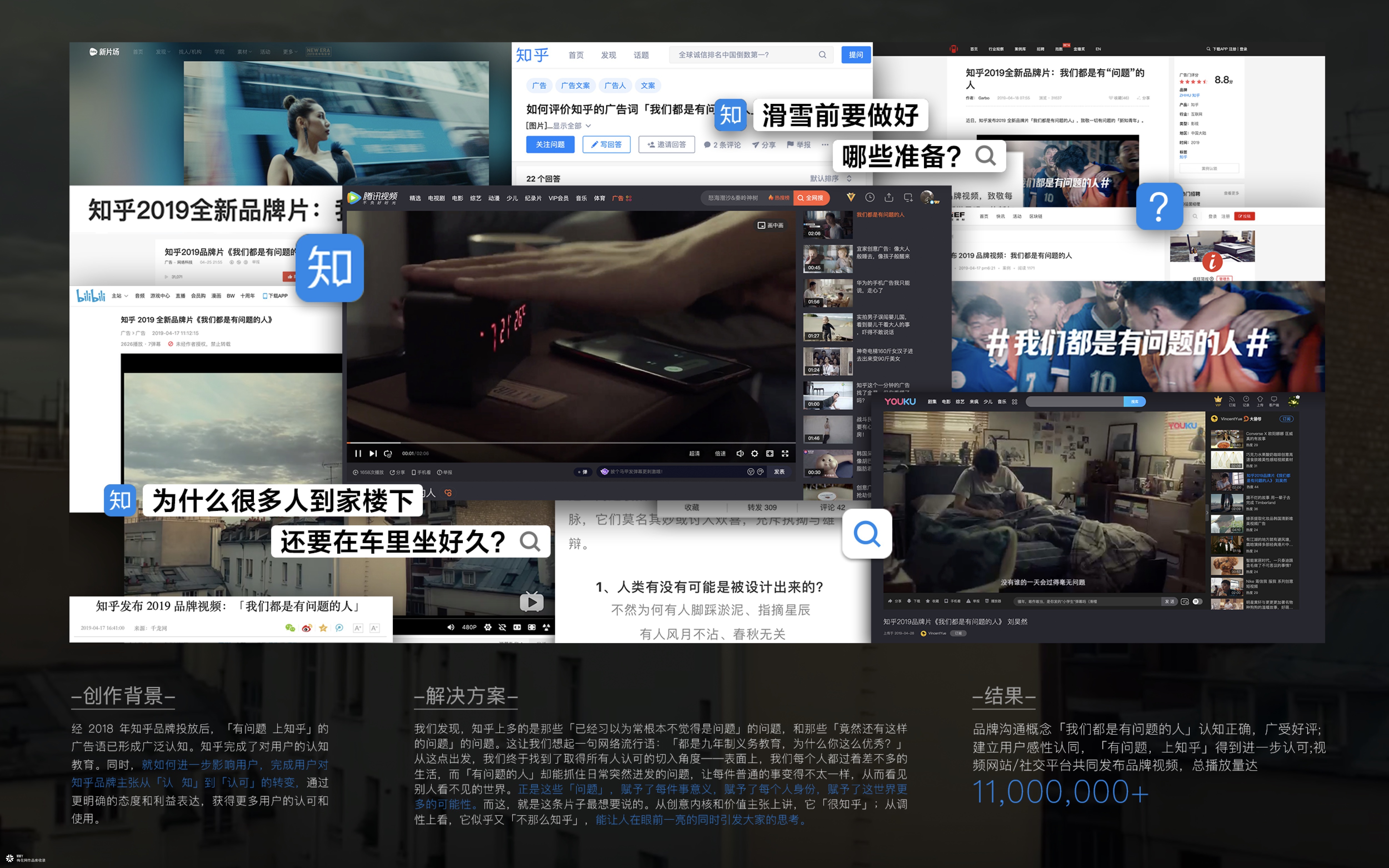The width and height of the screenshot is (1389, 868).
Task: Click bilibili 下载APP link
Action: click(275, 296)
